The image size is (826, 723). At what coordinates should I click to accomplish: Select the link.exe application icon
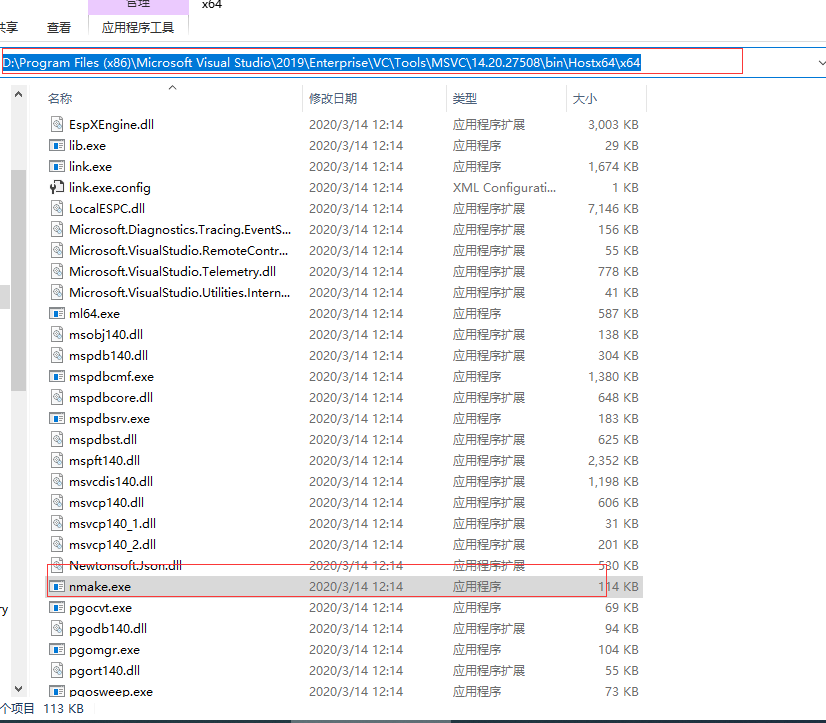(x=55, y=166)
